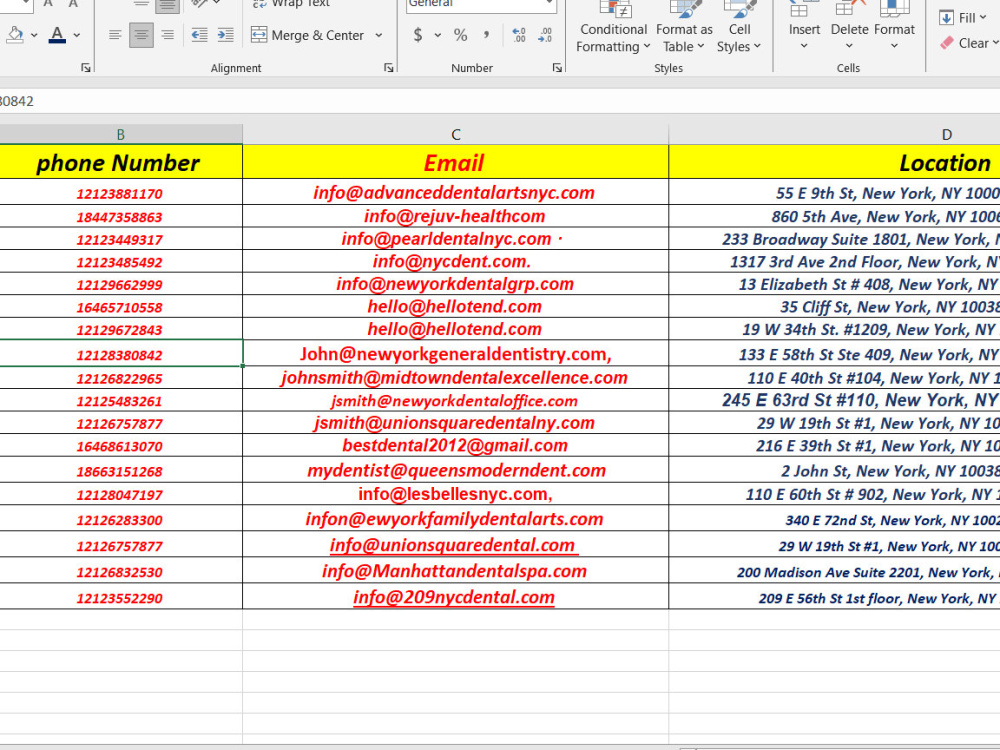Open the Fill Color dropdown arrow
Image resolution: width=1000 pixels, height=750 pixels.
tap(34, 35)
